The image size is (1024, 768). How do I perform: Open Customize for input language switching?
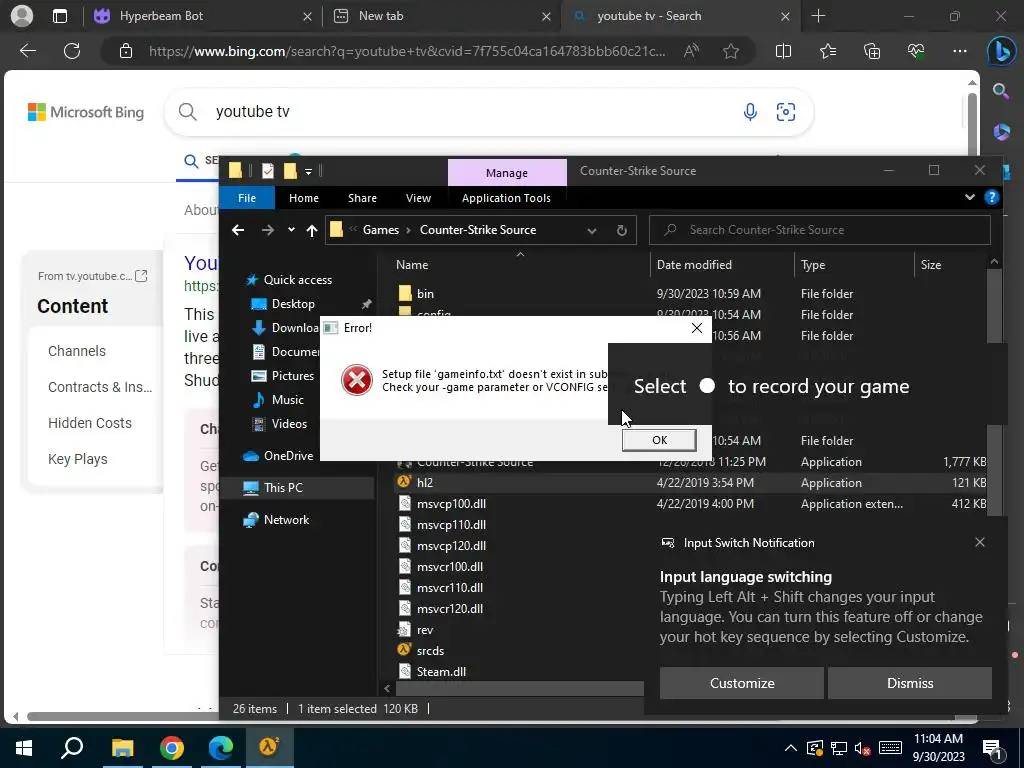[x=742, y=683]
